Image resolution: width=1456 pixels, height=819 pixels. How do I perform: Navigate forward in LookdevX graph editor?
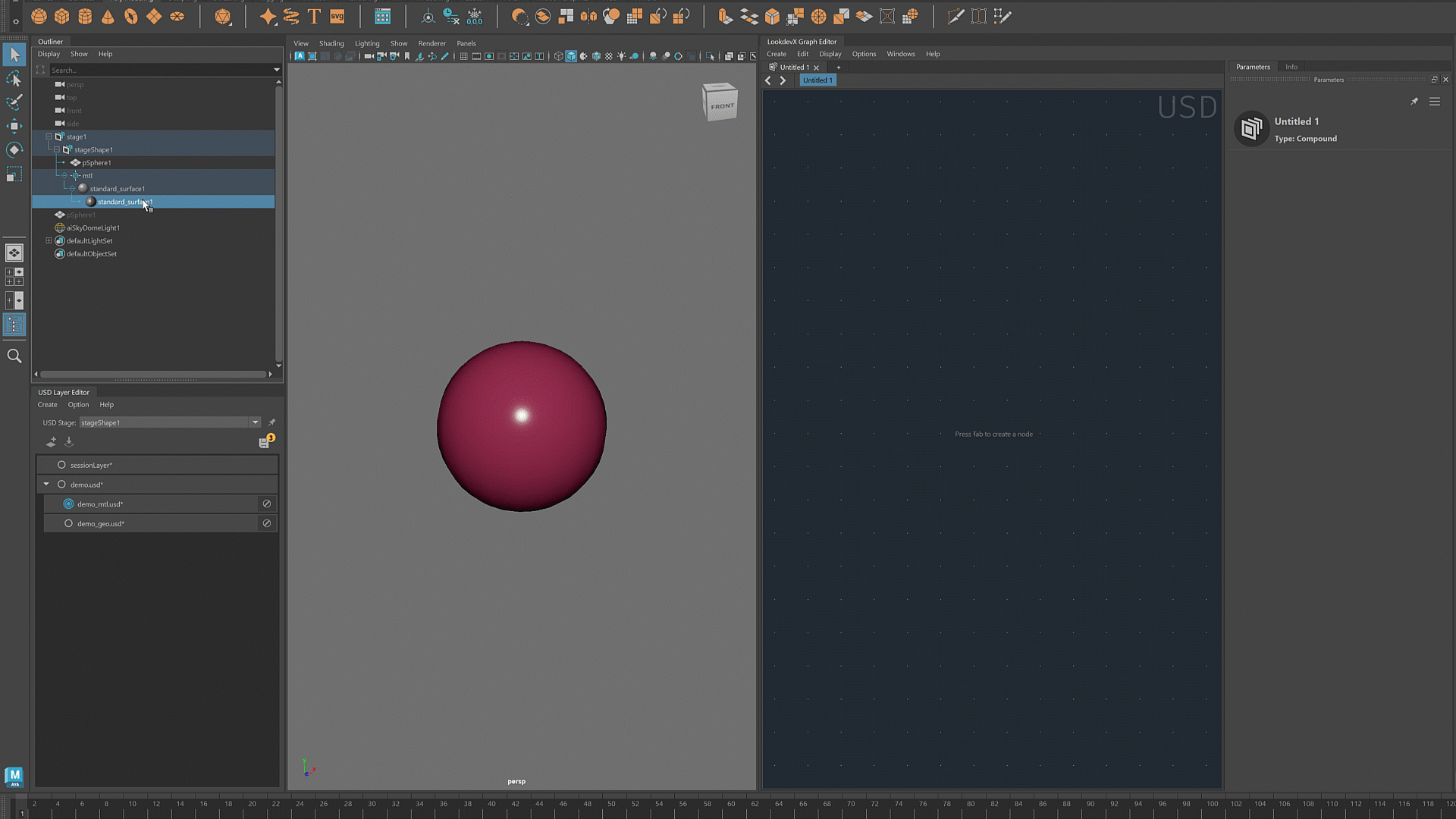pyautogui.click(x=783, y=80)
